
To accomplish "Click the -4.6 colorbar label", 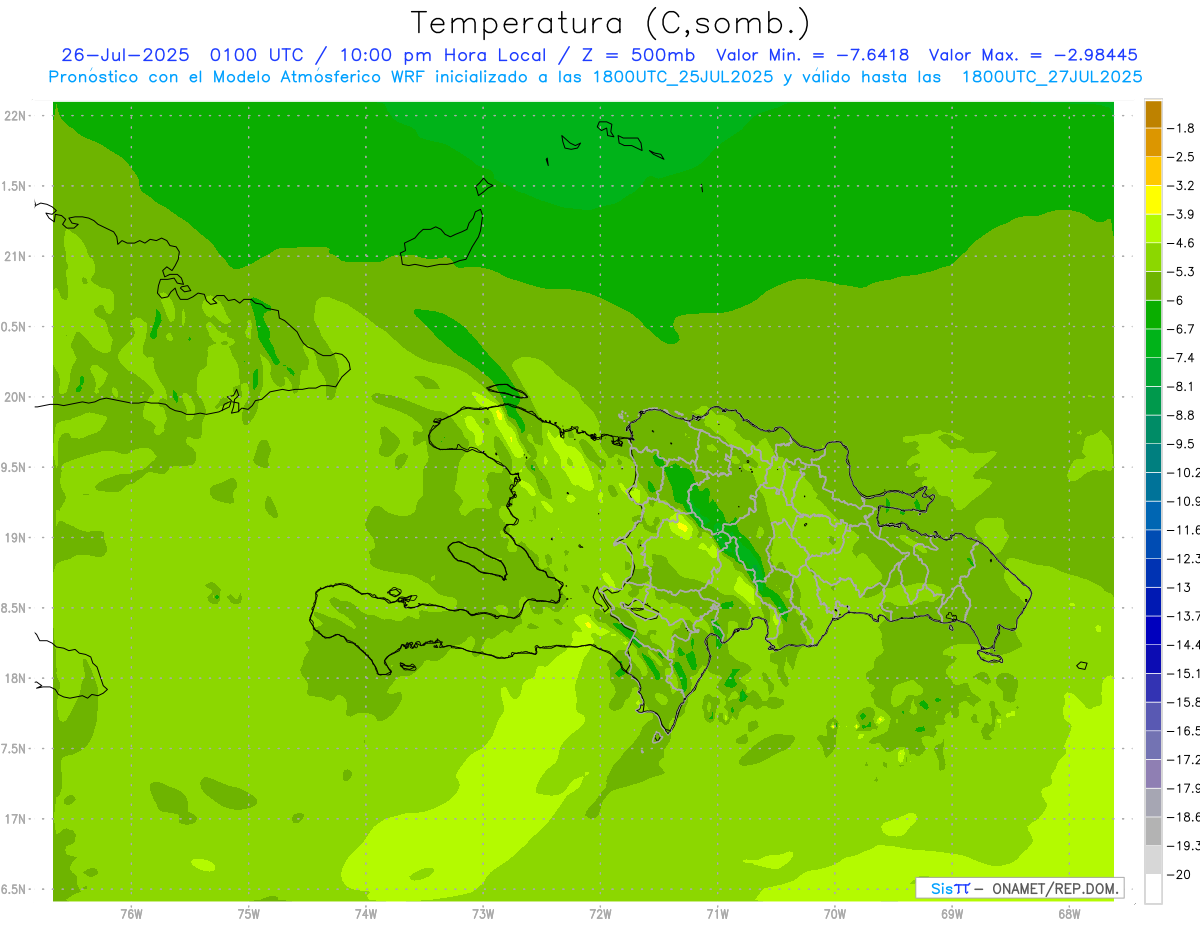I will (x=1183, y=243).
